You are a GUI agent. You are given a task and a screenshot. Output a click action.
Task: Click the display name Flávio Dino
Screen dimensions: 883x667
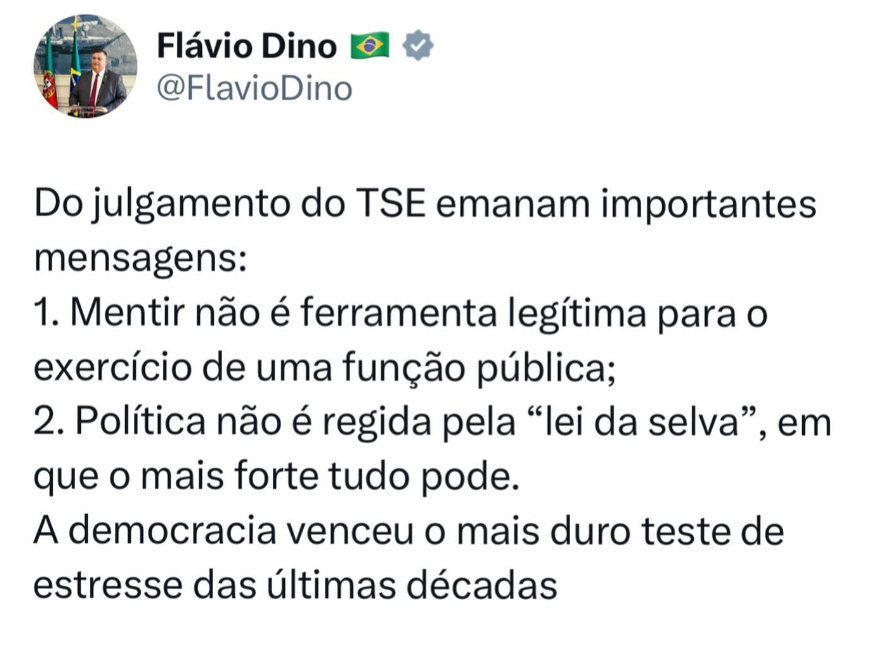247,46
